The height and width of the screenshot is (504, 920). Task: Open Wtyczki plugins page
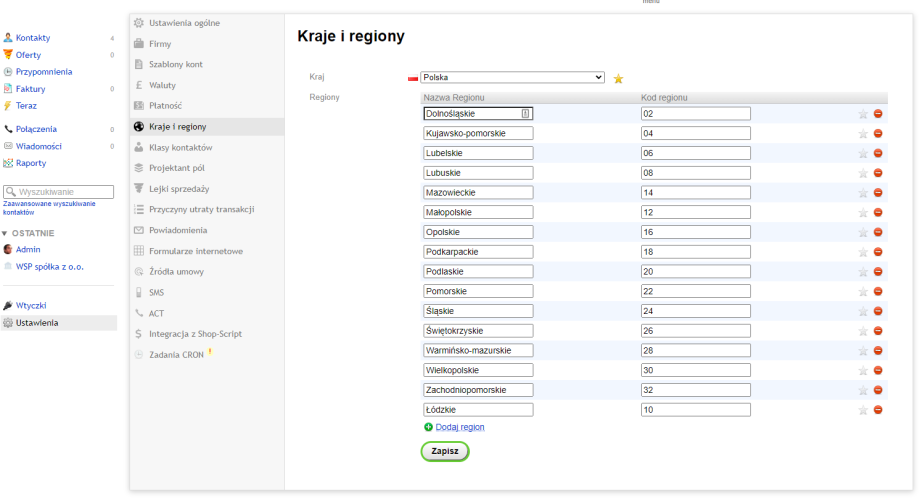point(30,306)
